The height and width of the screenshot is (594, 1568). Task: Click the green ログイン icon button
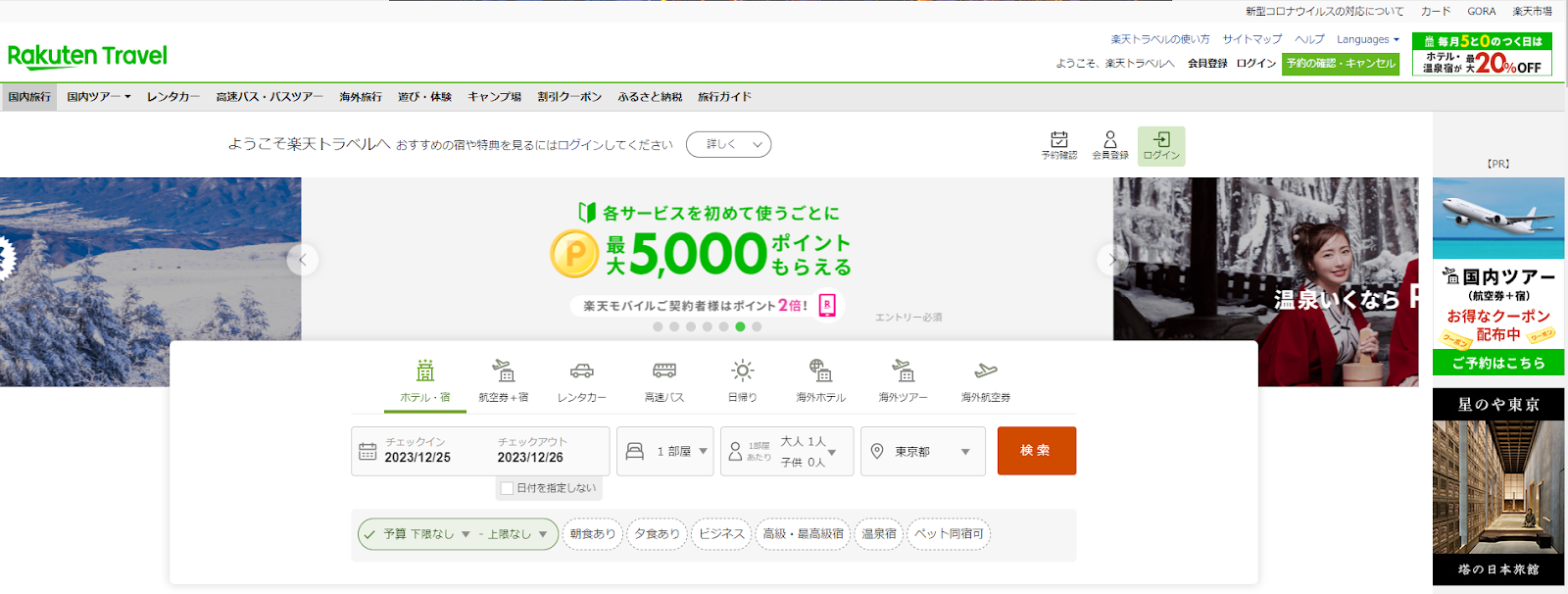tap(1161, 146)
